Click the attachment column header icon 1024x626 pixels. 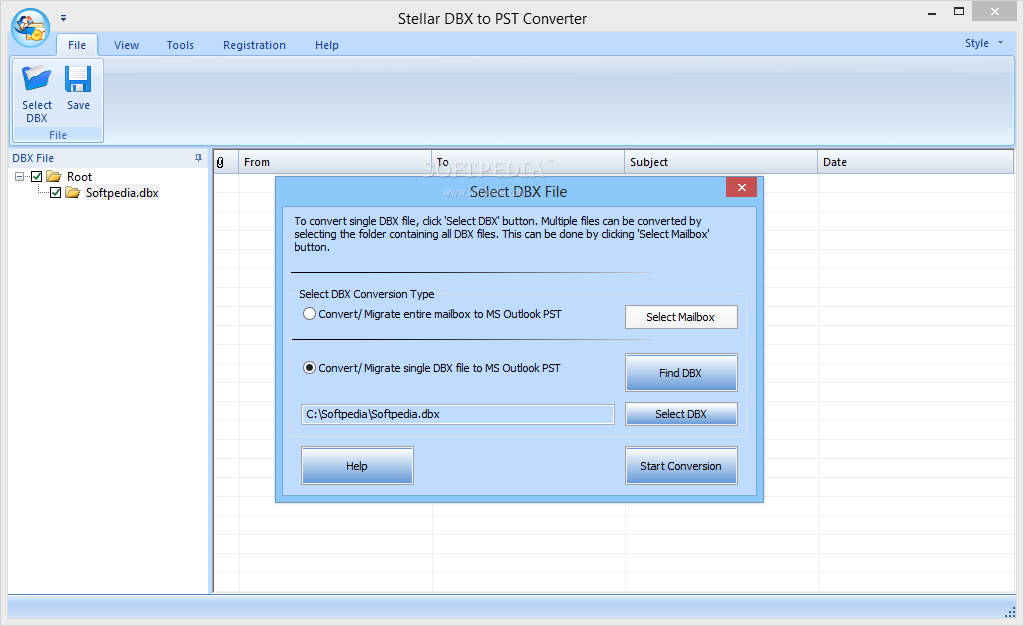220,163
